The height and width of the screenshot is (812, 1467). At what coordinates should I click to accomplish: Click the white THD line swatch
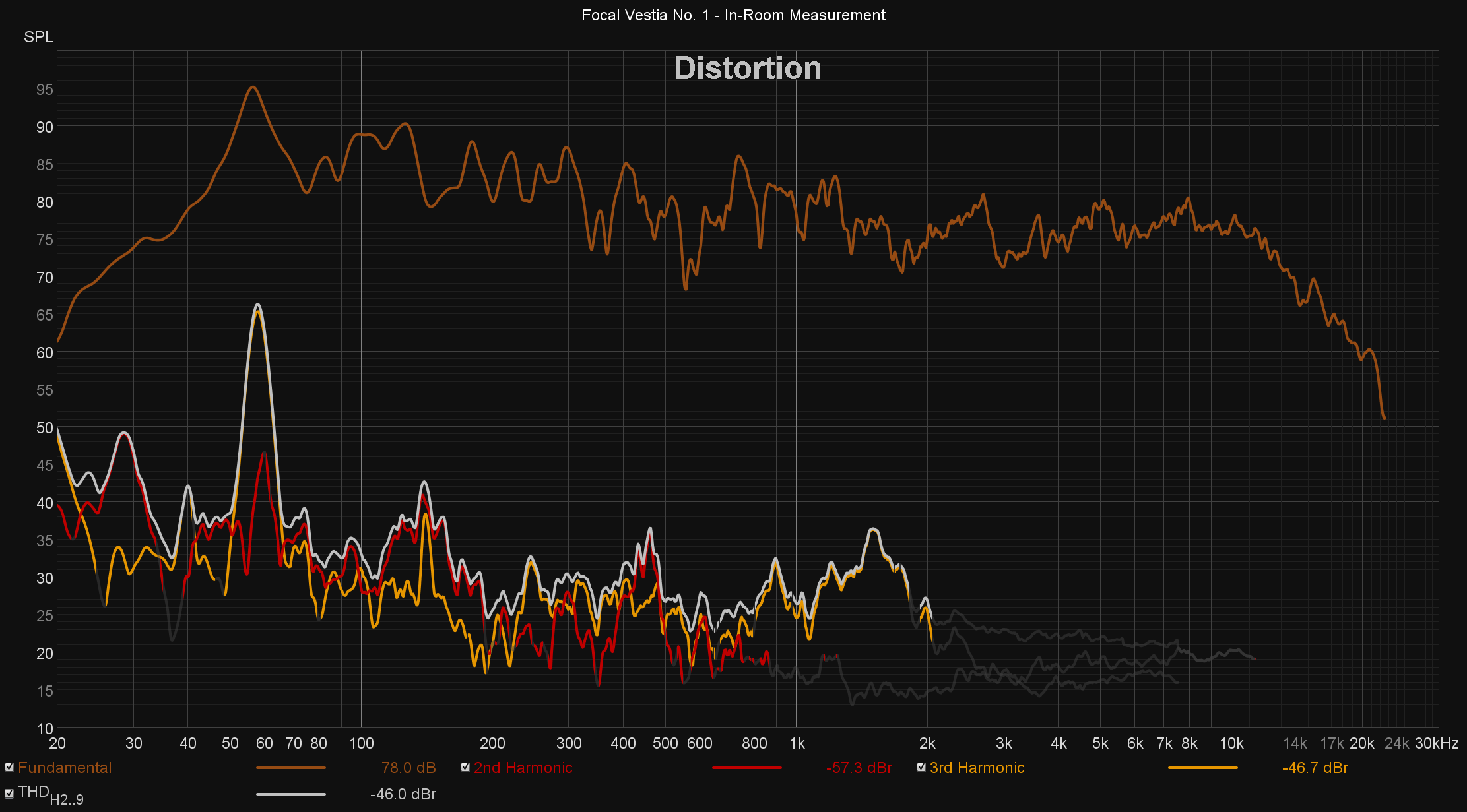click(290, 794)
